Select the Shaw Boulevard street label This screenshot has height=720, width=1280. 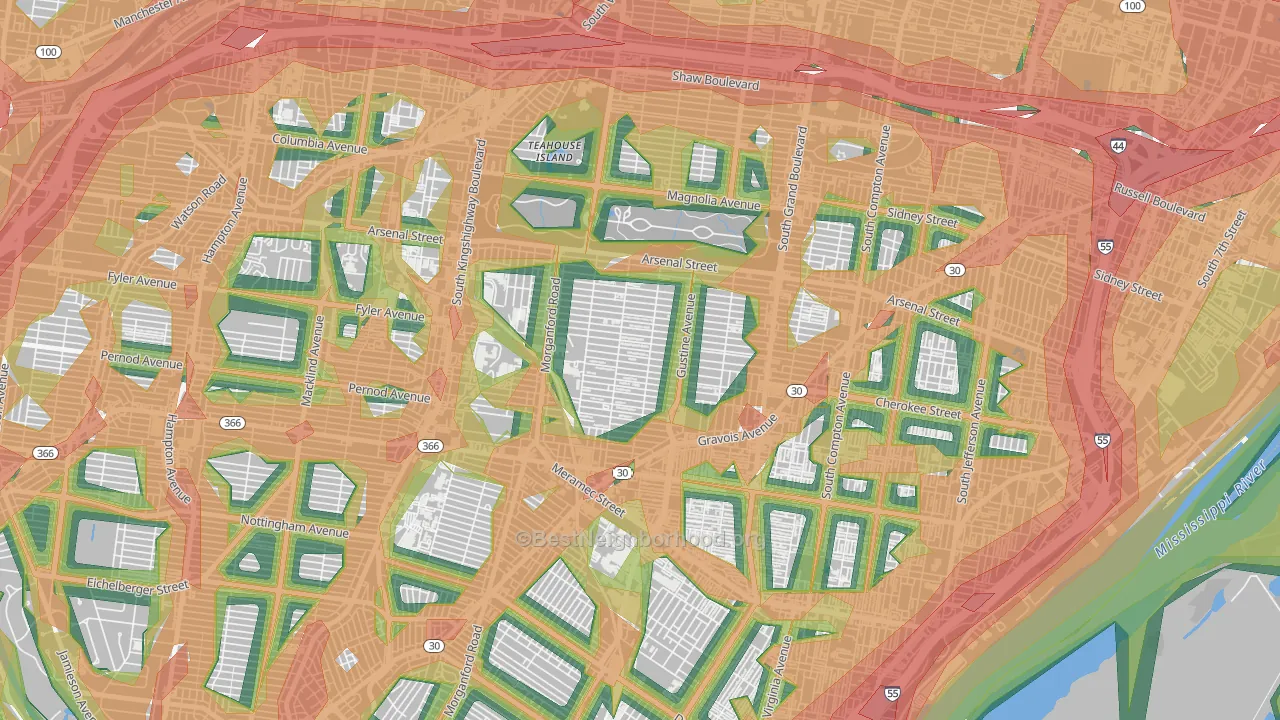click(715, 80)
